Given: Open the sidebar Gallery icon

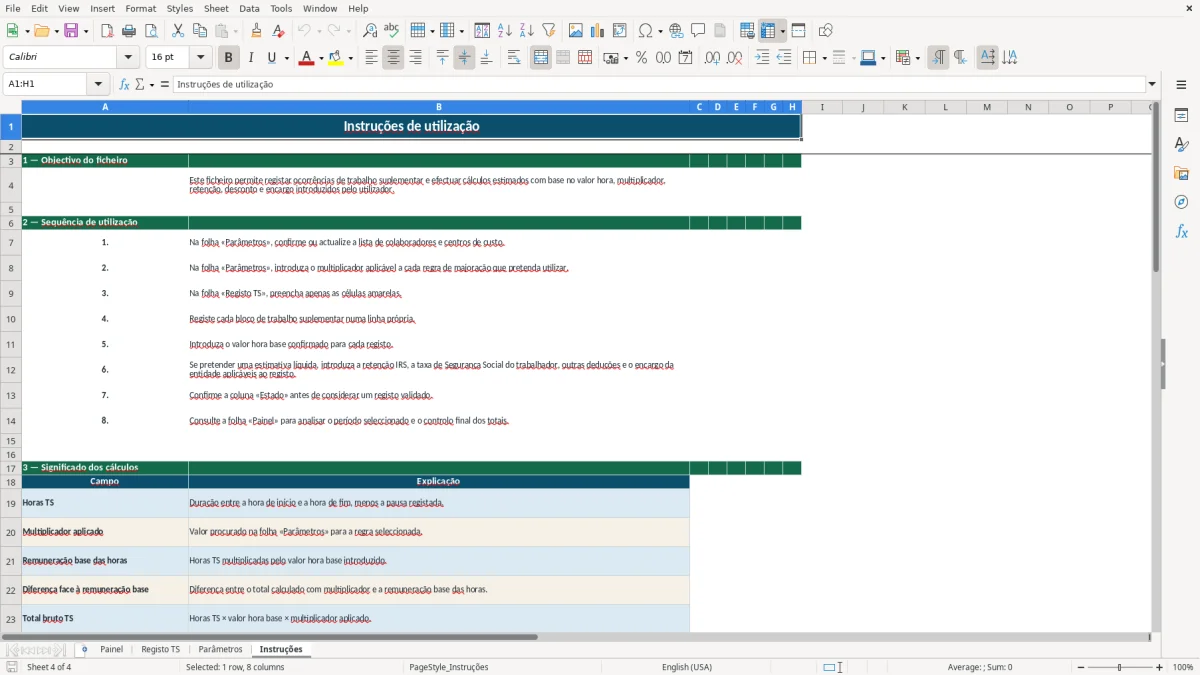Looking at the screenshot, I should click(1181, 173).
